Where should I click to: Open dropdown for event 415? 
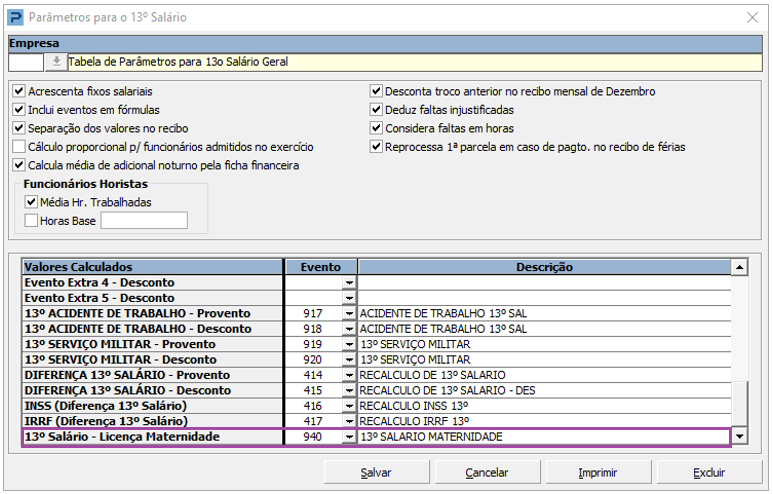(x=349, y=390)
